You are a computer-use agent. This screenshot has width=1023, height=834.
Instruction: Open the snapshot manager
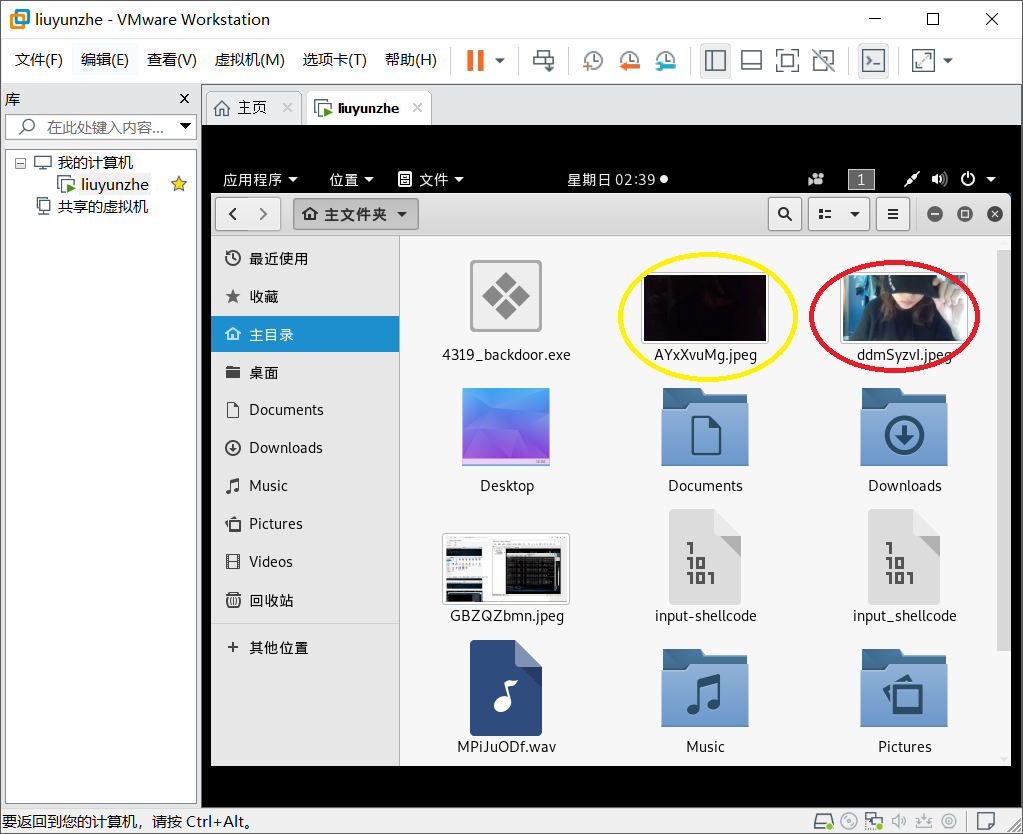tap(665, 61)
